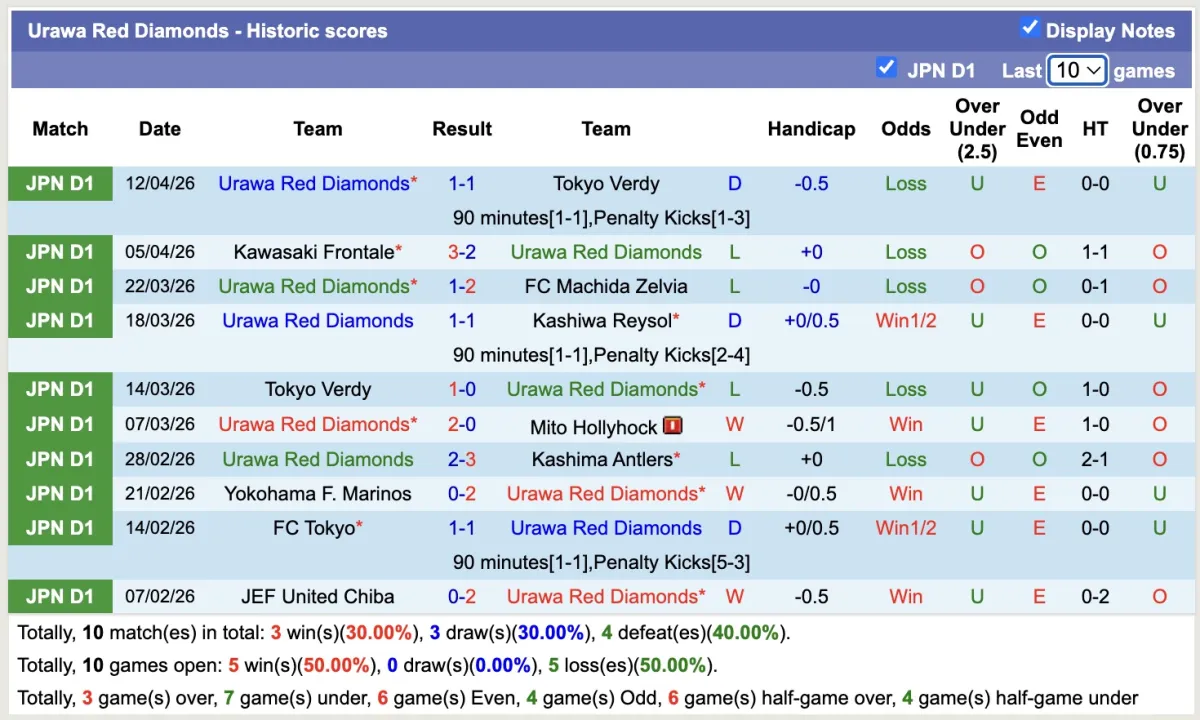The width and height of the screenshot is (1200, 720).
Task: Open Urawa Red Diamonds link in 07/03/26 row
Action: tap(313, 424)
